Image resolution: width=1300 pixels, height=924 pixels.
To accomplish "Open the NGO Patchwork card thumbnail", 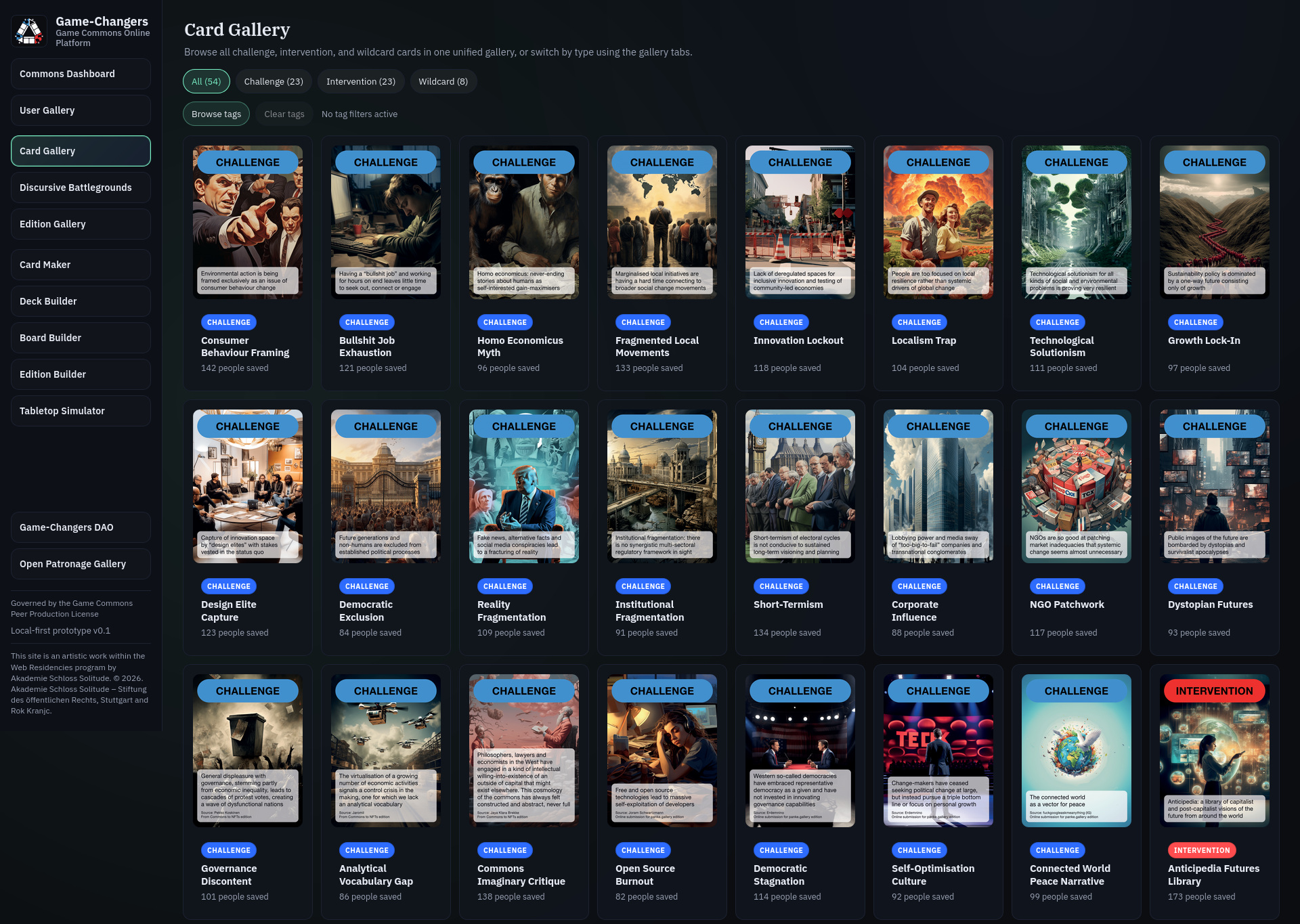I will tap(1077, 486).
